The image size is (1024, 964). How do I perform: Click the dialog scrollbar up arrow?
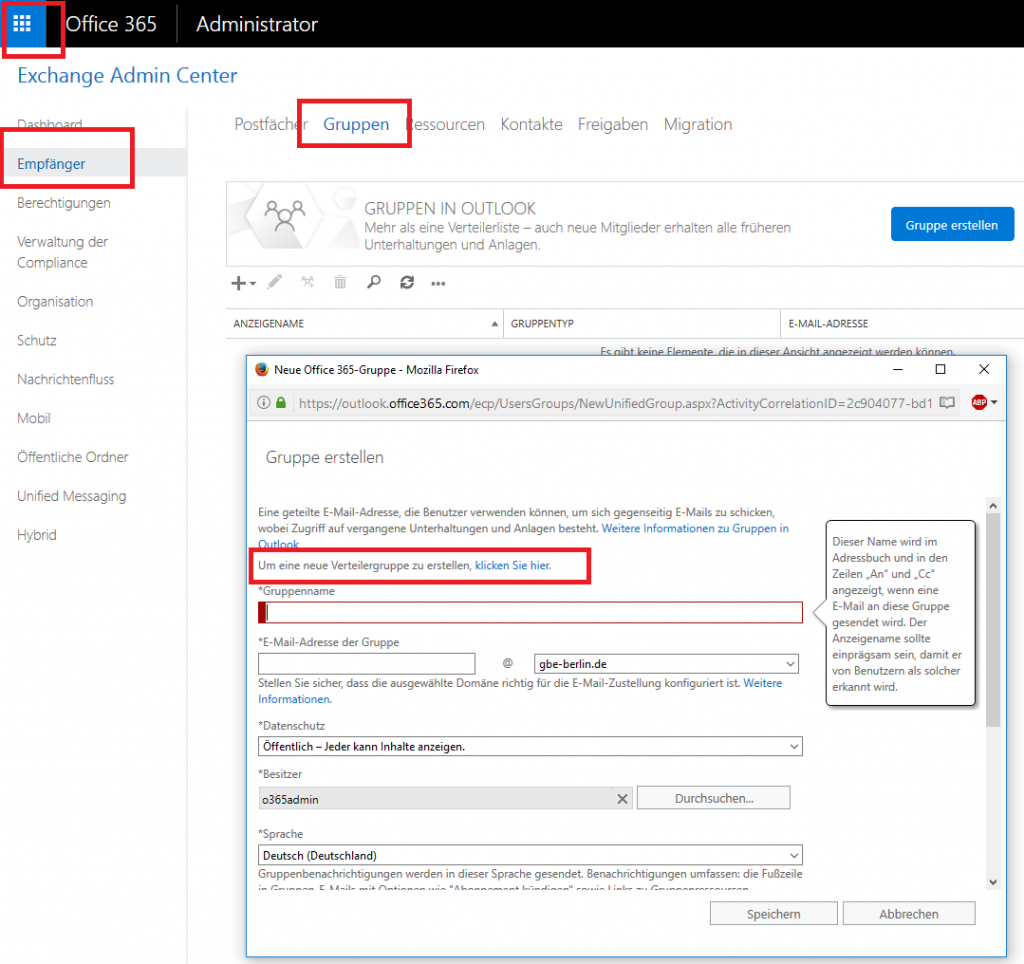point(993,506)
